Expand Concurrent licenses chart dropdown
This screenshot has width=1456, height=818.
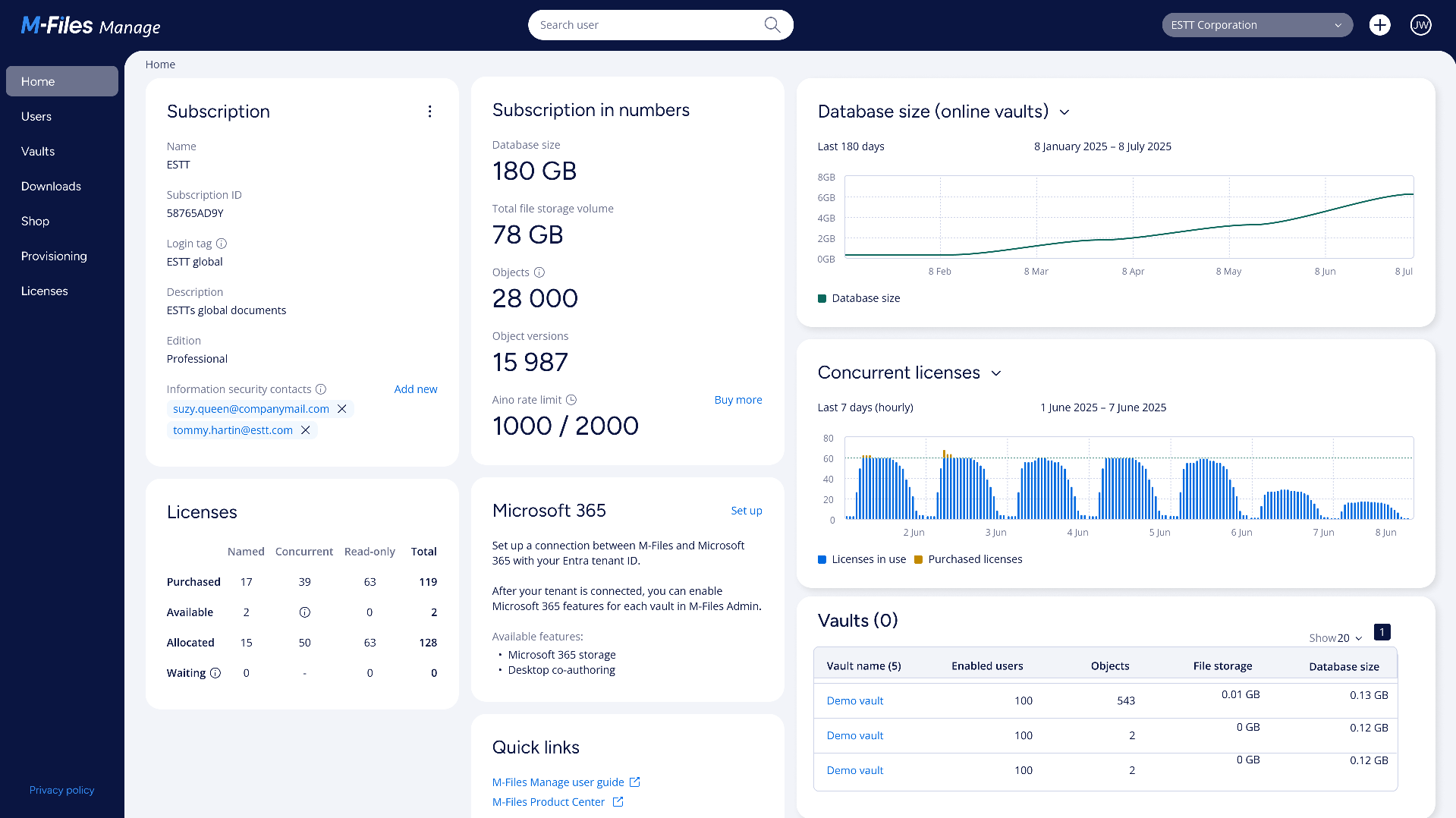click(x=996, y=373)
